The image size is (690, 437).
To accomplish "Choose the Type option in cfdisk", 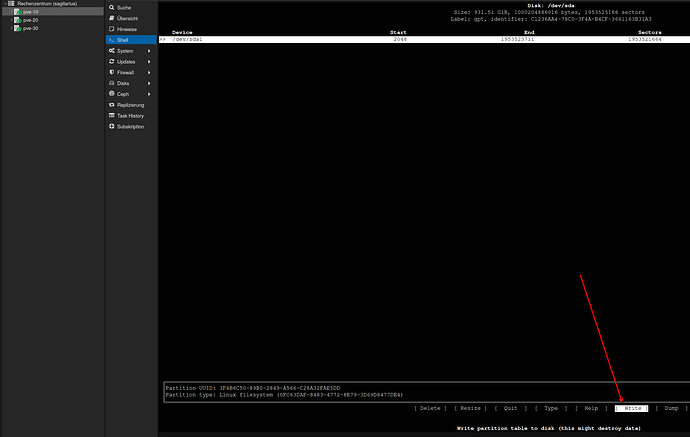I will coord(551,408).
